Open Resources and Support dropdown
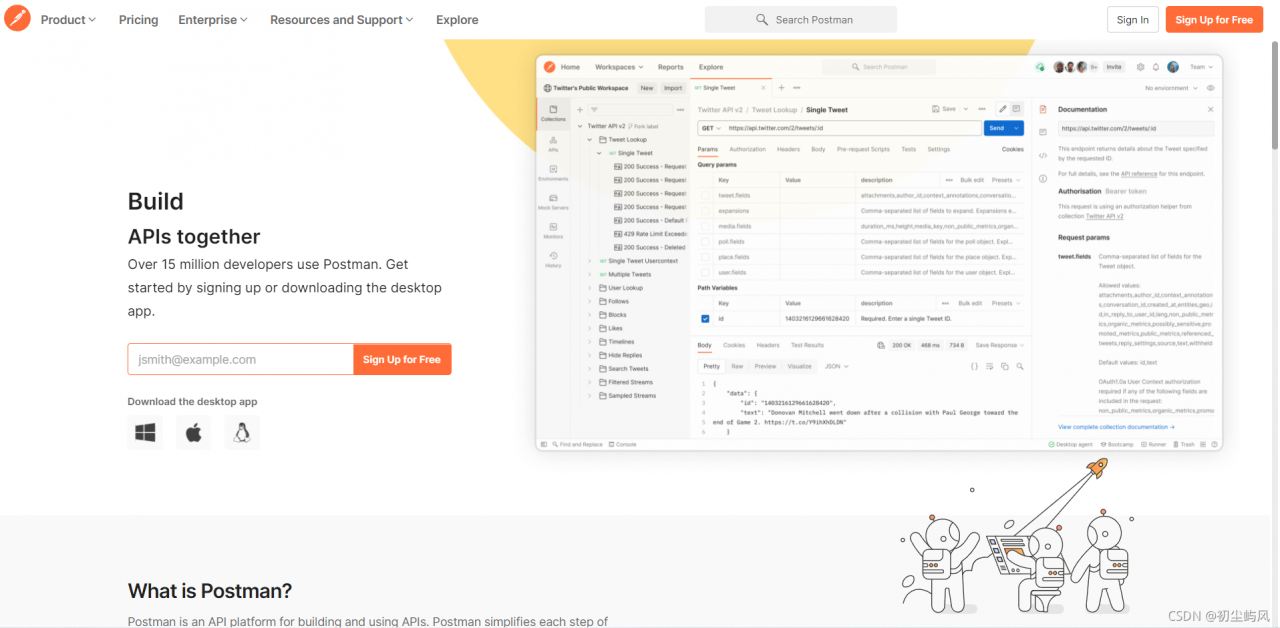 (342, 20)
